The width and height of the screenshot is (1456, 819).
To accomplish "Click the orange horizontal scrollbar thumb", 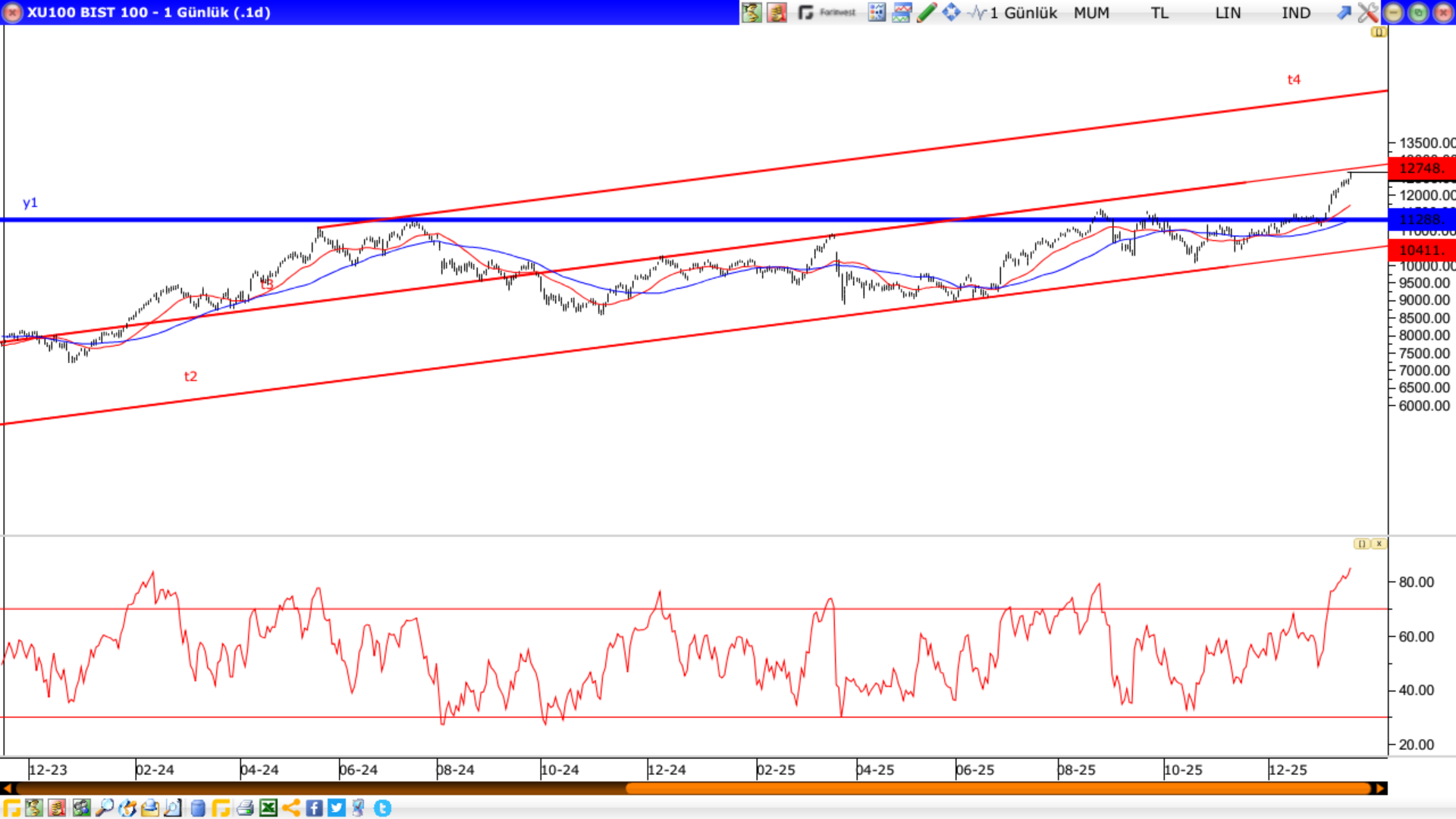I will 997,789.
